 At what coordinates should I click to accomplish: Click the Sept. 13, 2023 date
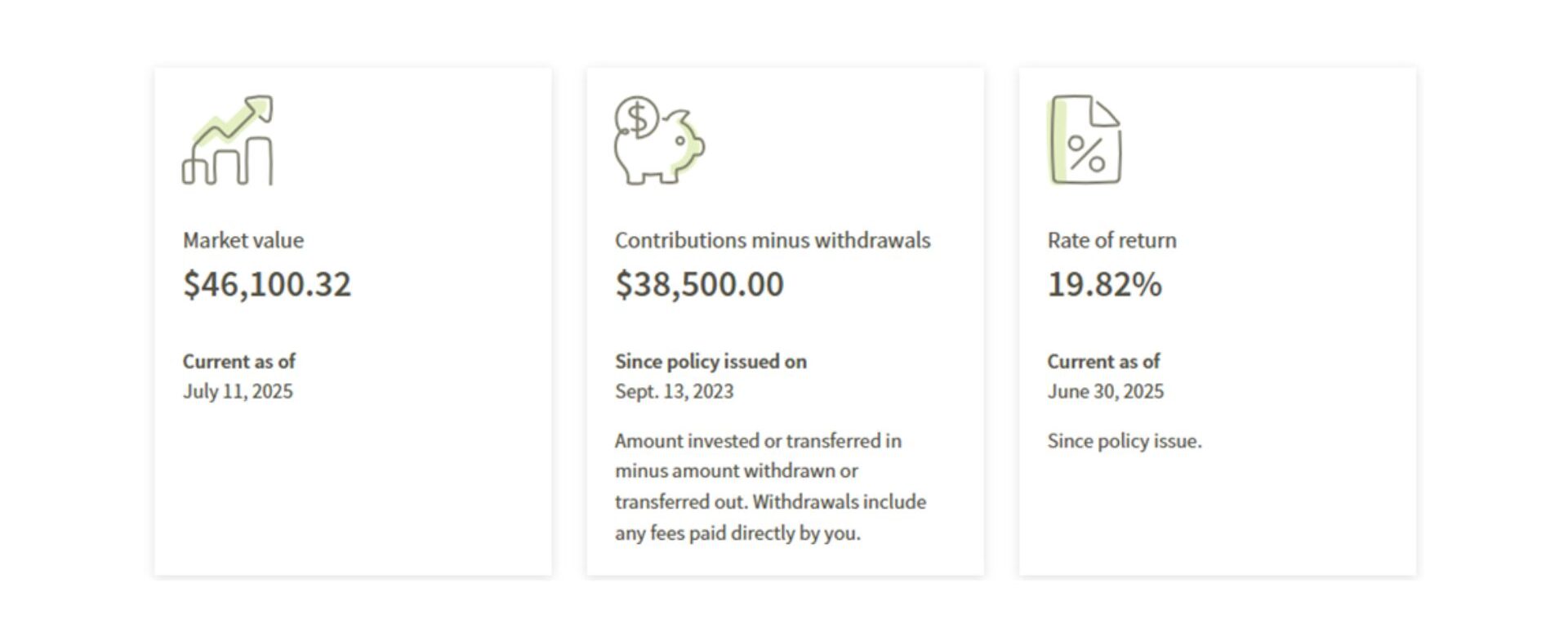coord(675,391)
